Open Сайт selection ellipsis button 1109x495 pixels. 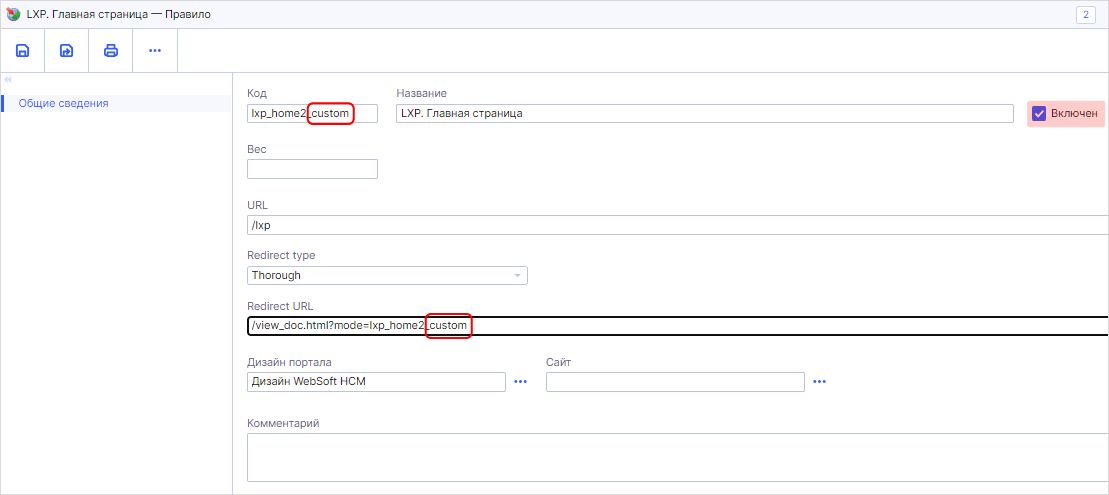(x=820, y=382)
